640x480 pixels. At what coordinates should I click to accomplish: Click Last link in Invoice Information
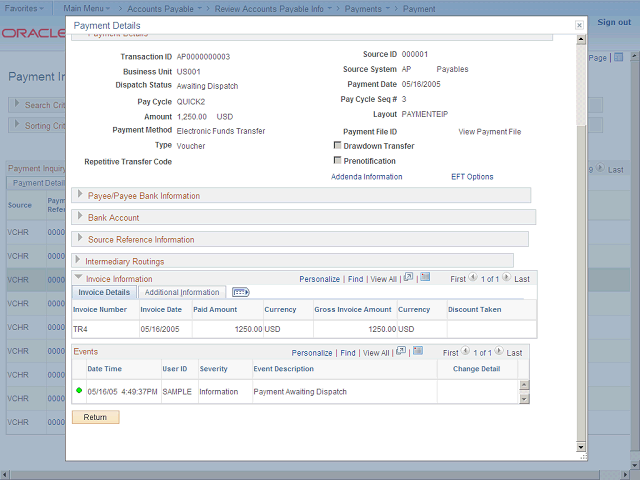522,279
